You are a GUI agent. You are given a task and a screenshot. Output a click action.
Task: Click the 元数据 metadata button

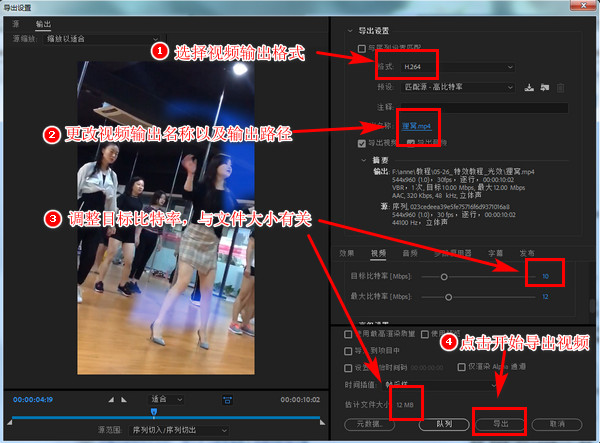[370, 424]
